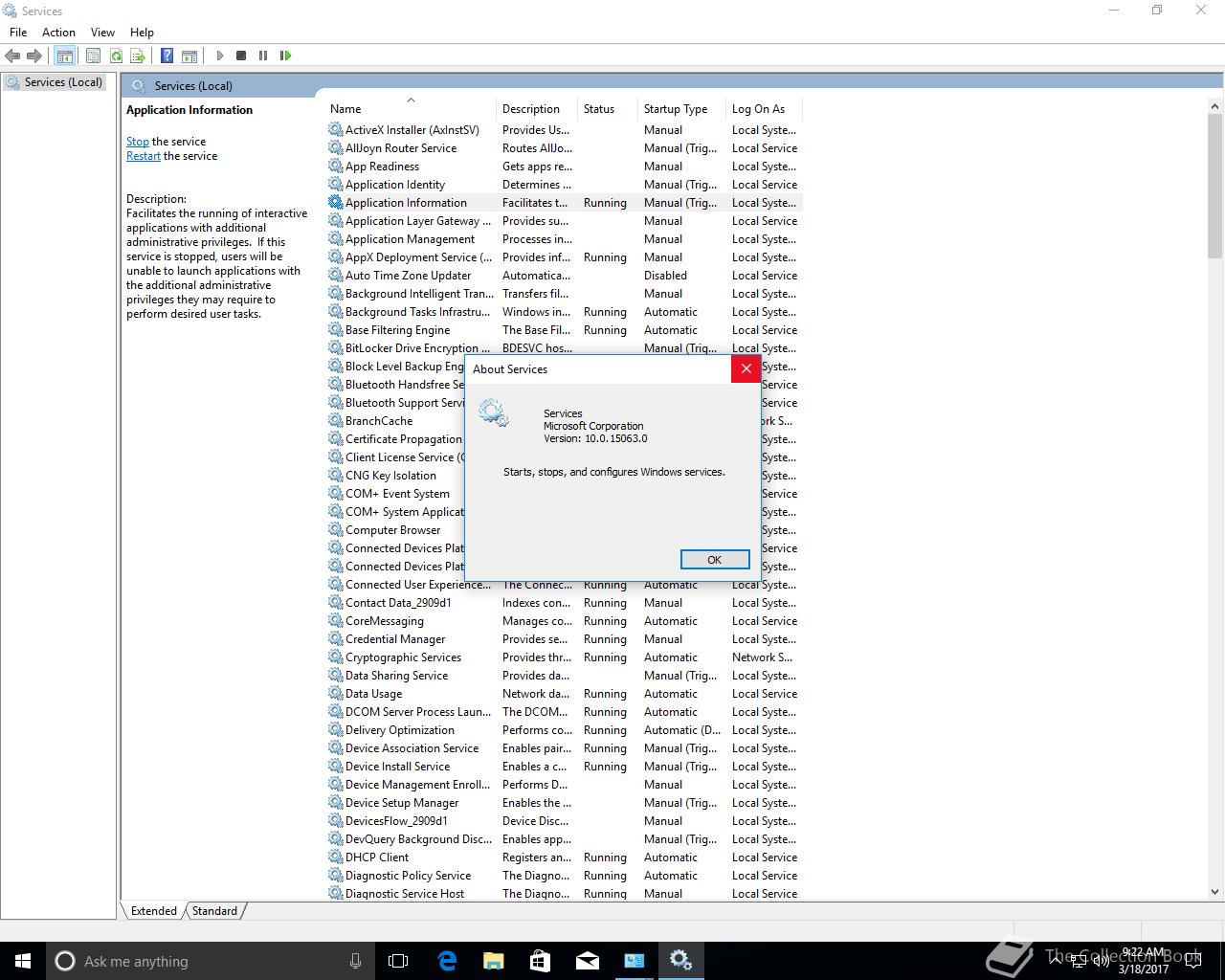Image resolution: width=1225 pixels, height=980 pixels.
Task: Select the Diagnostic Policy Service row
Action: (564, 875)
